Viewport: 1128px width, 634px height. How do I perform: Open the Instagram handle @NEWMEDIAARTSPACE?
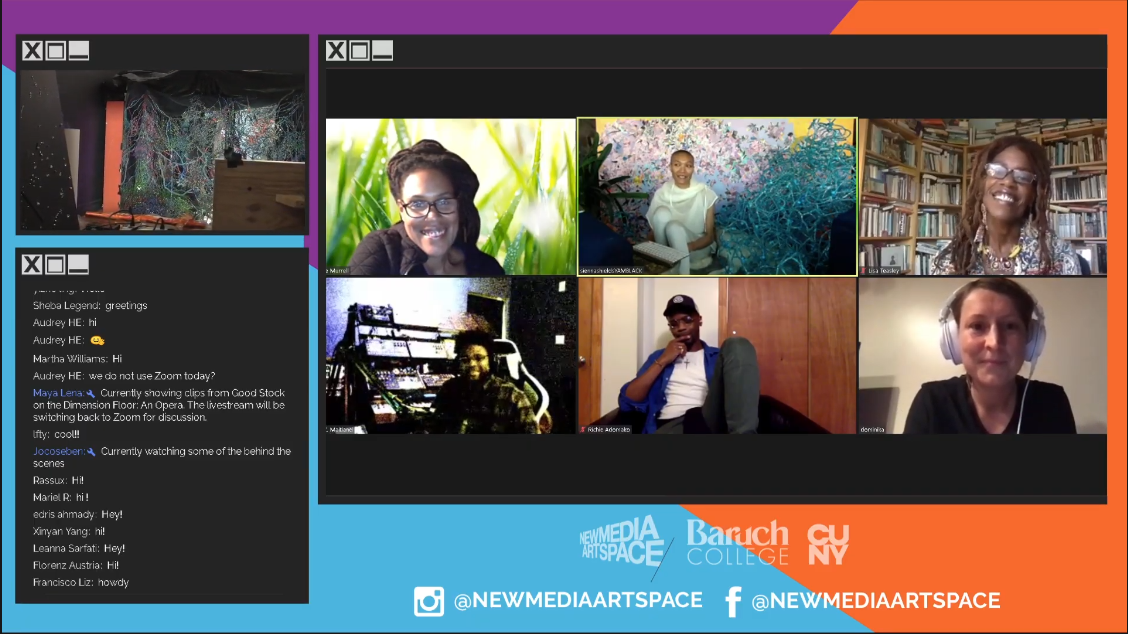click(578, 600)
